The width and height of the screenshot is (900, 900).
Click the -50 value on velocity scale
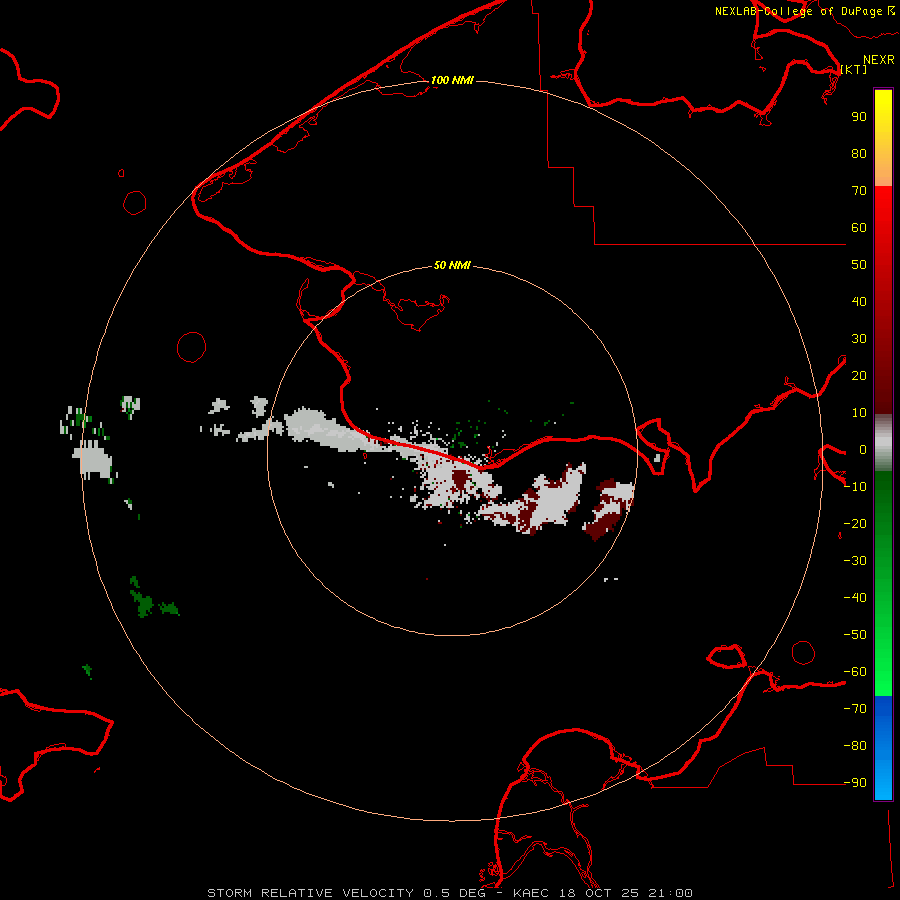pos(855,635)
